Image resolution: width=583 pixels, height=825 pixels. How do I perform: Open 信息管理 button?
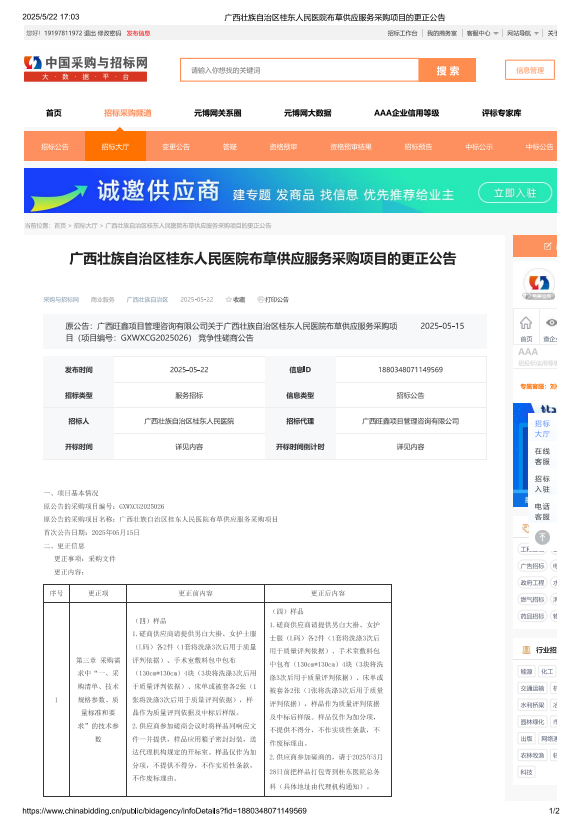[x=530, y=70]
